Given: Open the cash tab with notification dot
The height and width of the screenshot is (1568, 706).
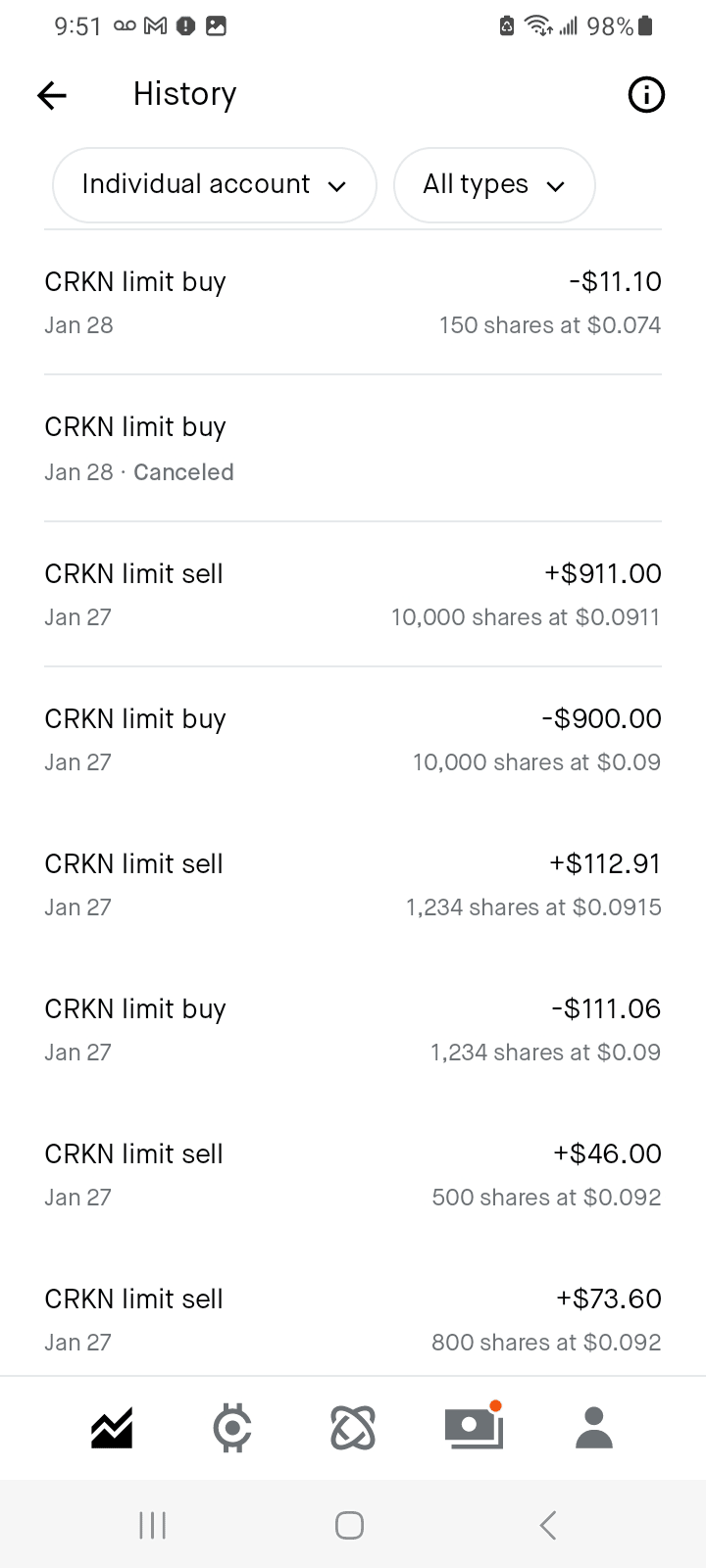Looking at the screenshot, I should pos(474,1428).
